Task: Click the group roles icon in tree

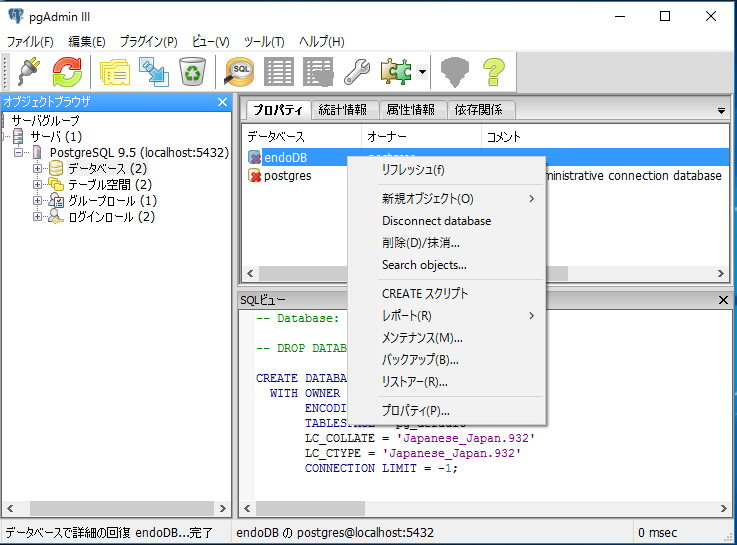Action: click(56, 200)
